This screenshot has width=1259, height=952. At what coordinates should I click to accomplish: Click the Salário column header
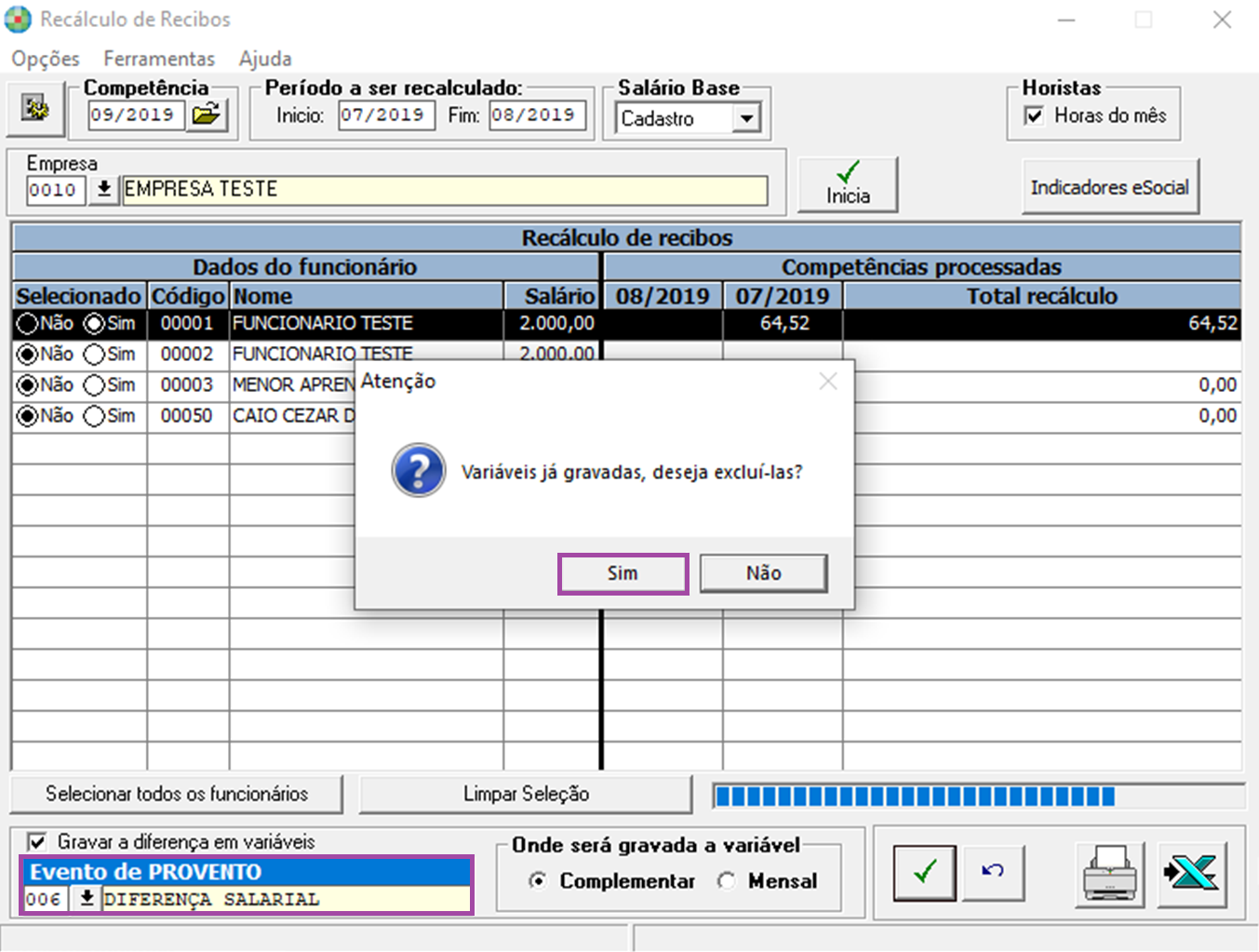point(552,296)
